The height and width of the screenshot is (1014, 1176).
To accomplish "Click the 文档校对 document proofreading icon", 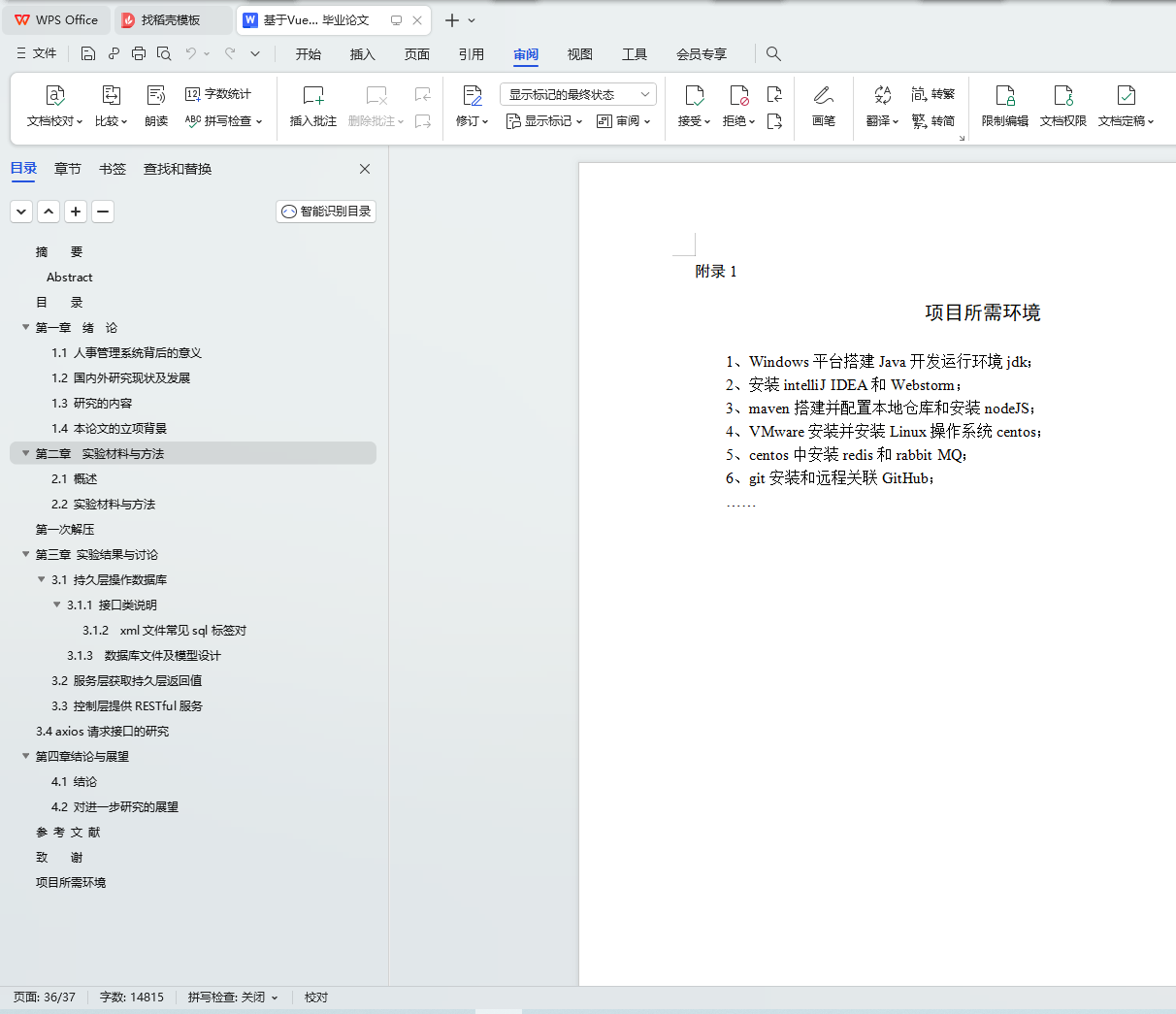I will [55, 95].
